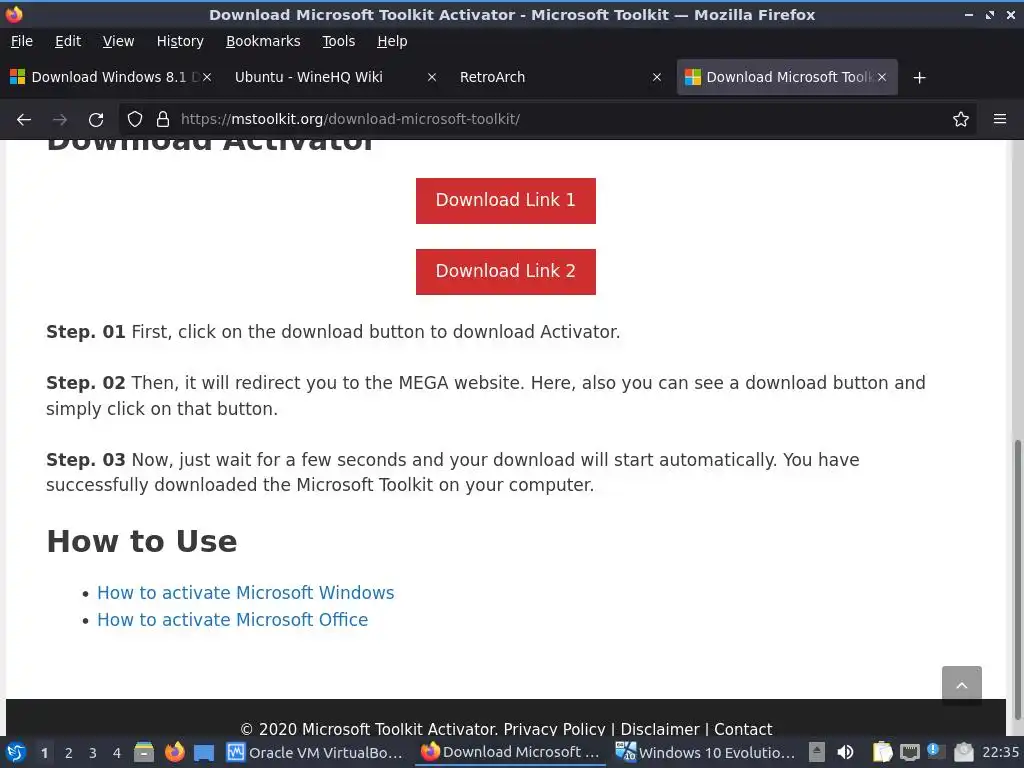Viewport: 1024px width, 768px height.
Task: Launch the file manager from the taskbar
Action: click(x=144, y=752)
